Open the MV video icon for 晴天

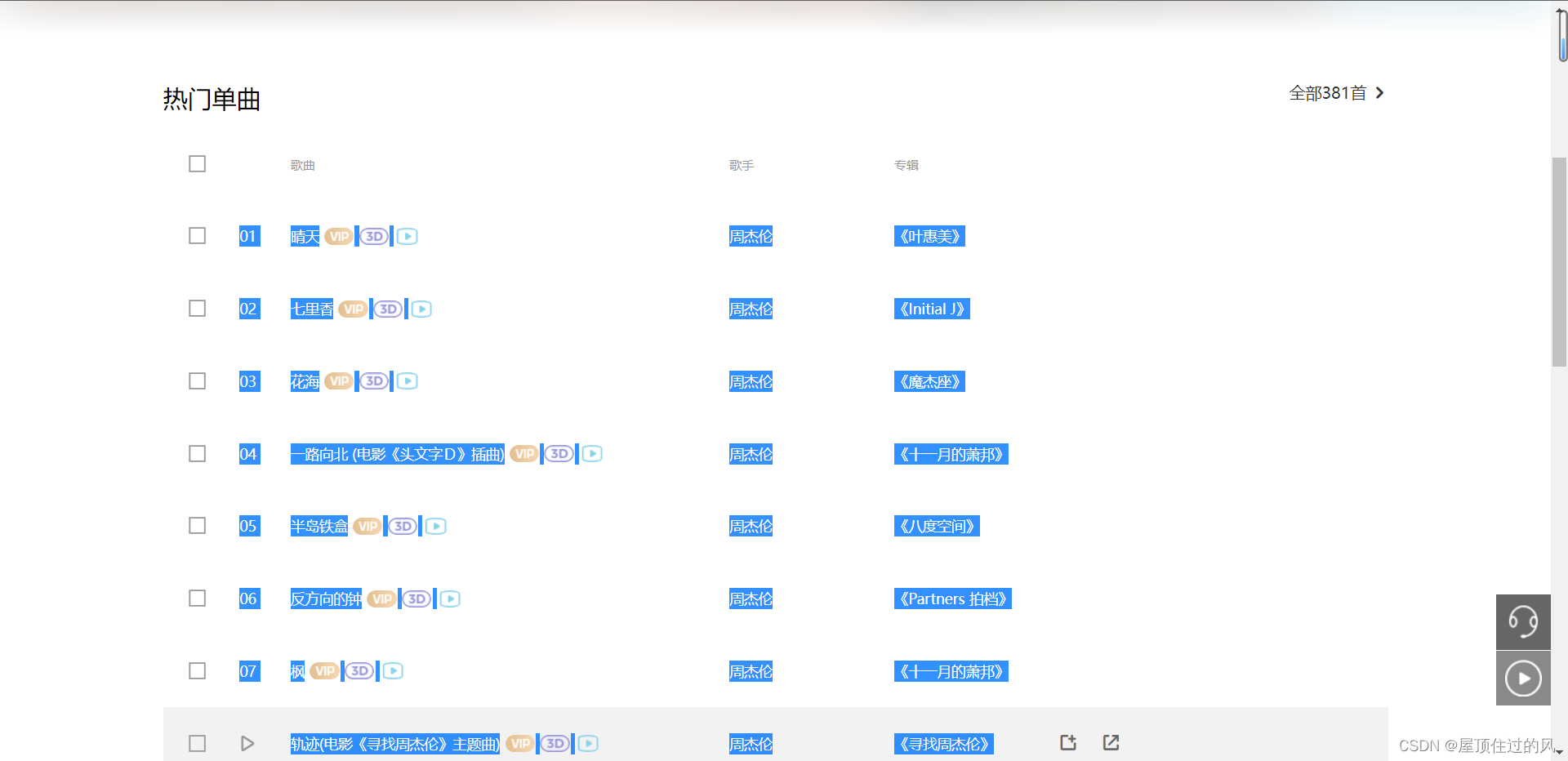(408, 236)
